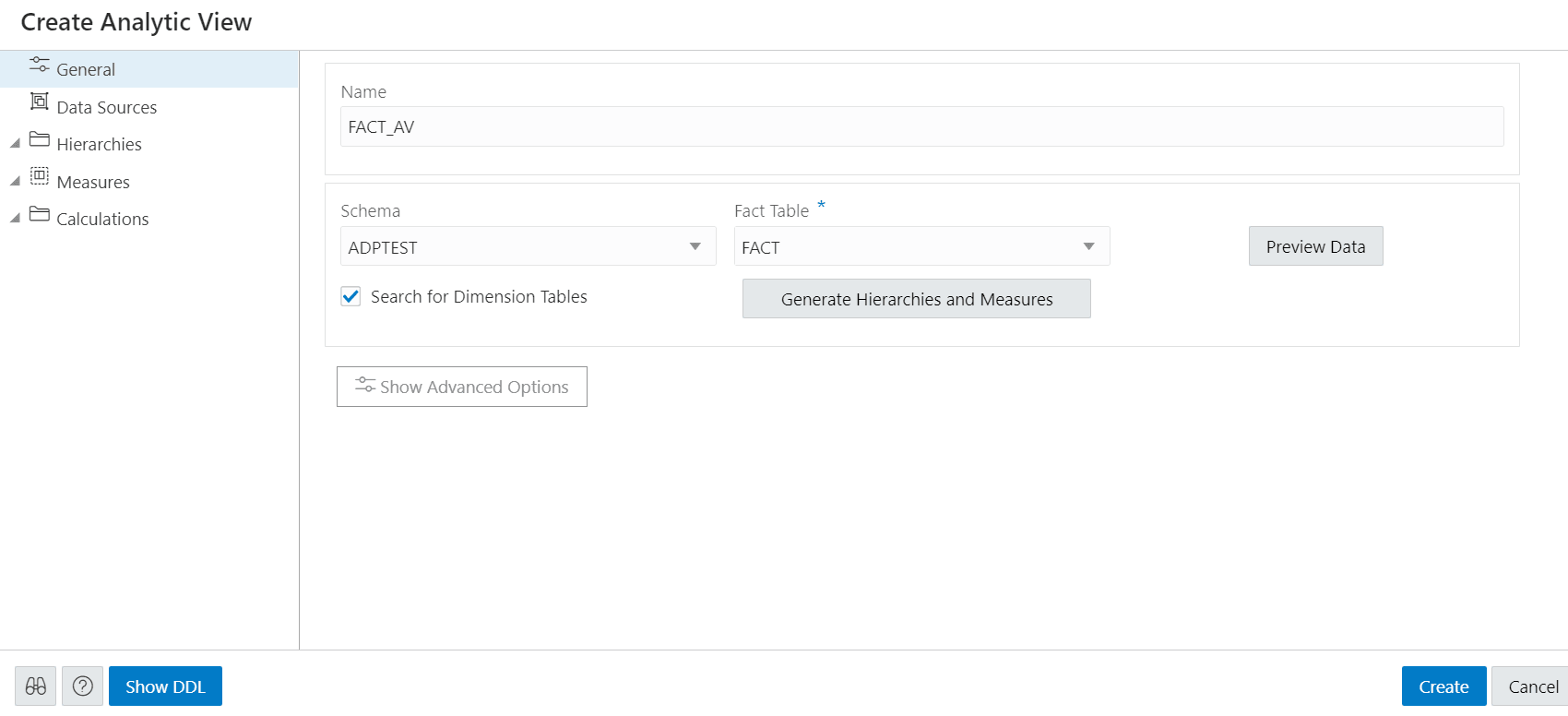Click the Measures icon in sidebar
Viewport: 1568px width, 716px height.
39,175
